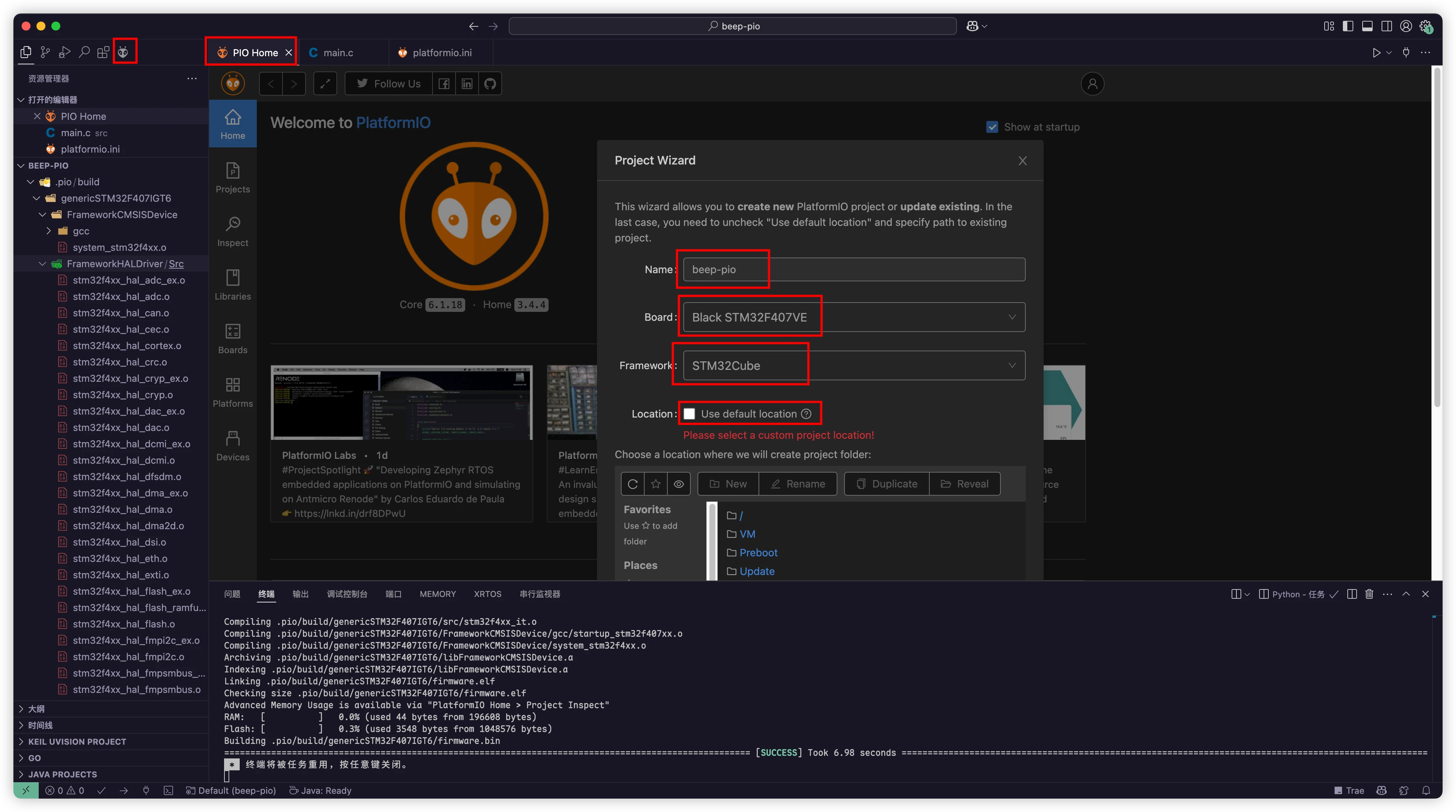Toggle secondary side bar layout icon
The height and width of the screenshot is (812, 1456).
coord(1386,26)
